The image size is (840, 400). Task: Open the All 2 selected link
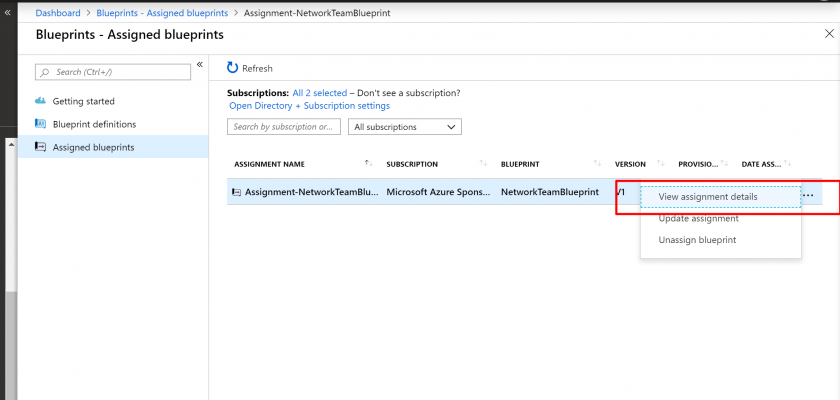pos(319,93)
